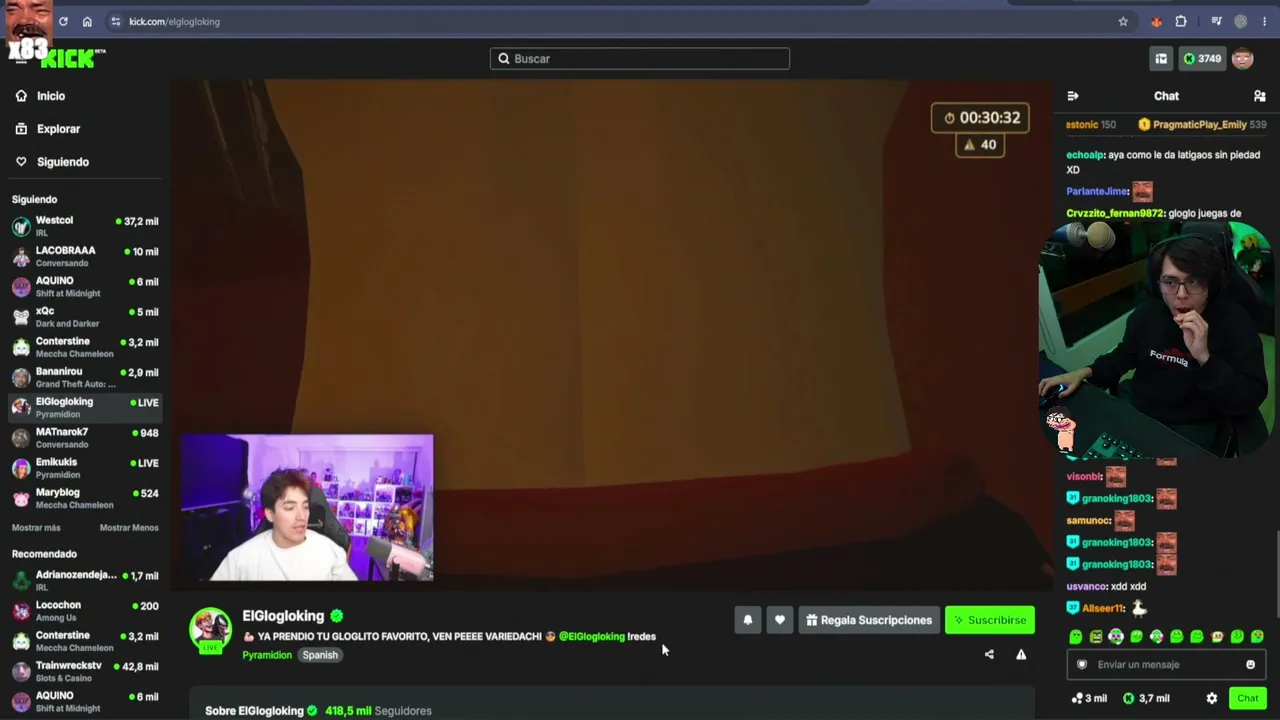Insert the angry green square emote
The image size is (1280, 720).
(1096, 637)
